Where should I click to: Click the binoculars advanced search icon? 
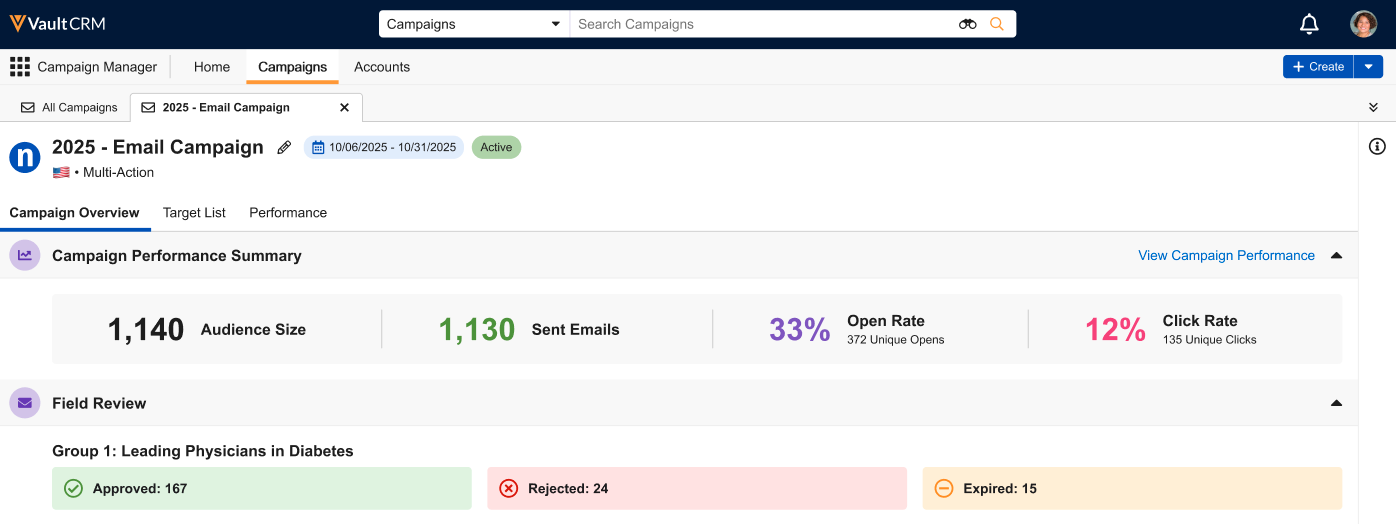(x=967, y=24)
